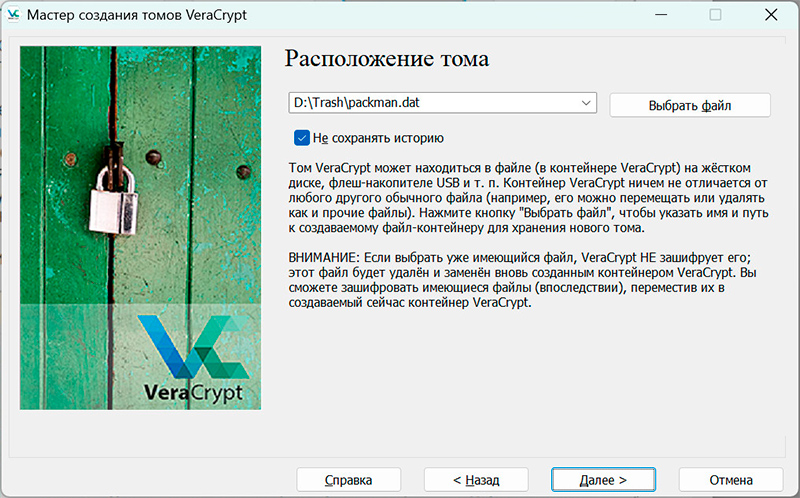Viewport: 800px width, 498px height.
Task: Click the VeraCrypt icon in the title bar
Action: tap(14, 15)
